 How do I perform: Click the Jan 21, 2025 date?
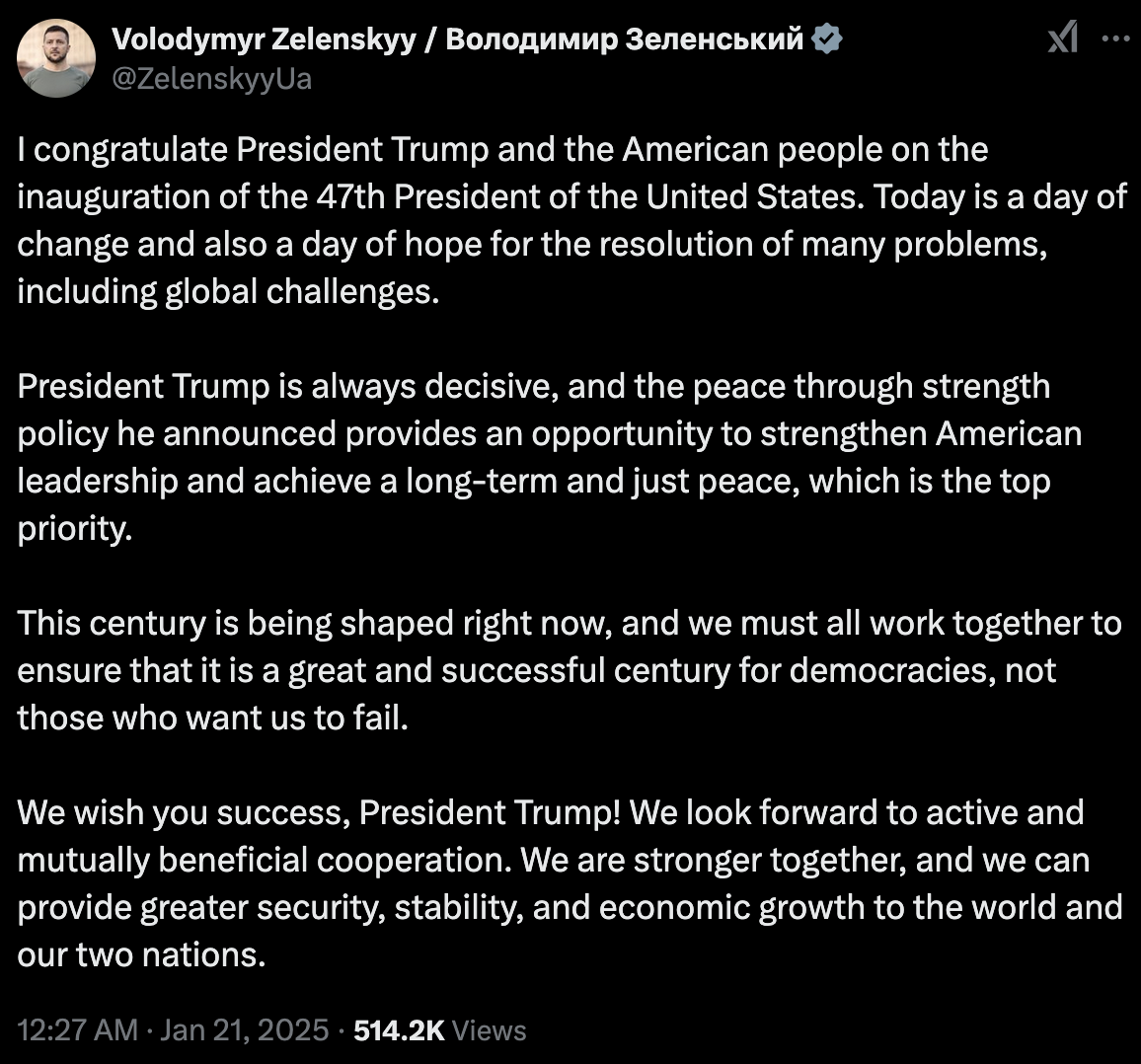click(x=244, y=1029)
